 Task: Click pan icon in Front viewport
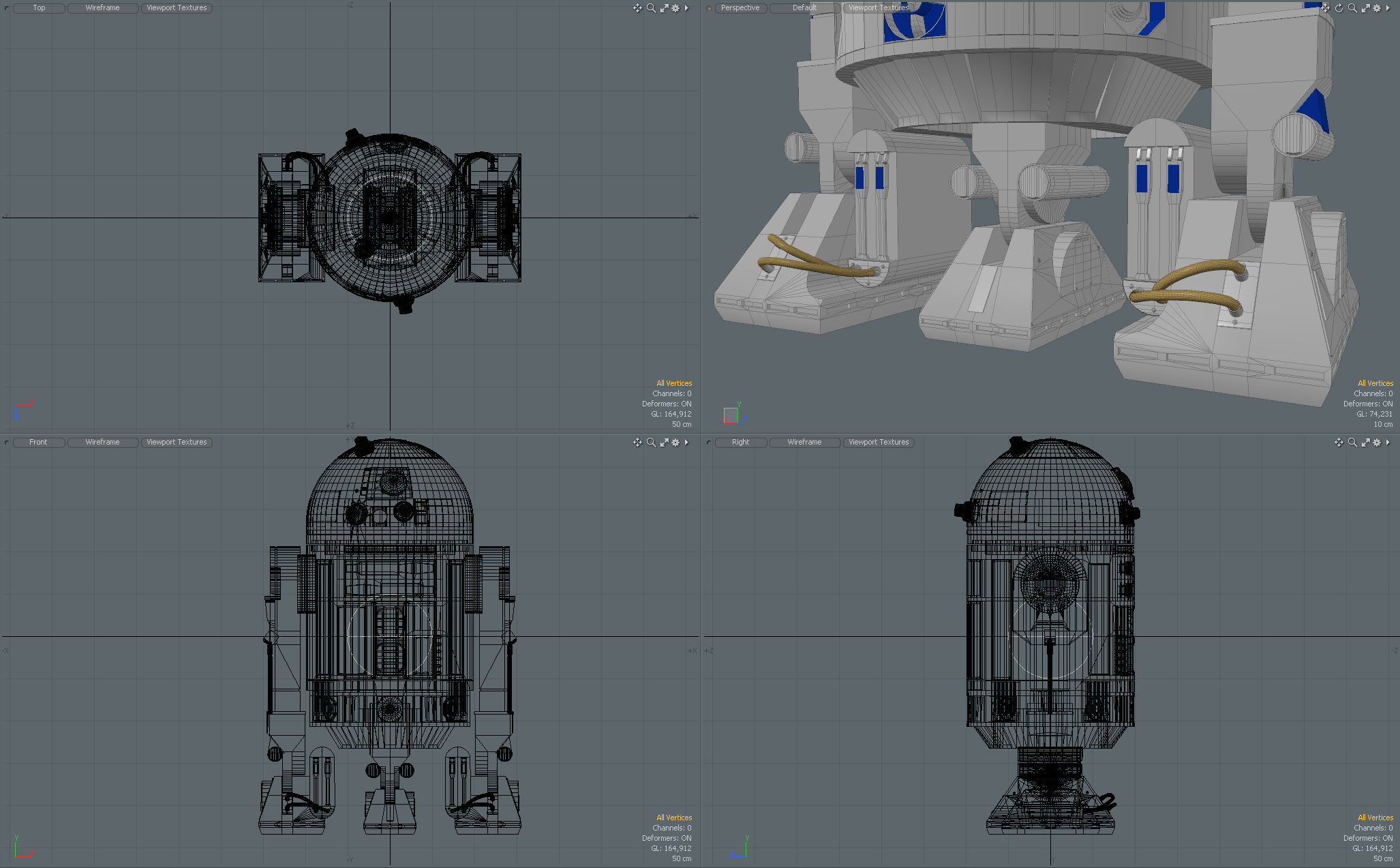tap(637, 443)
